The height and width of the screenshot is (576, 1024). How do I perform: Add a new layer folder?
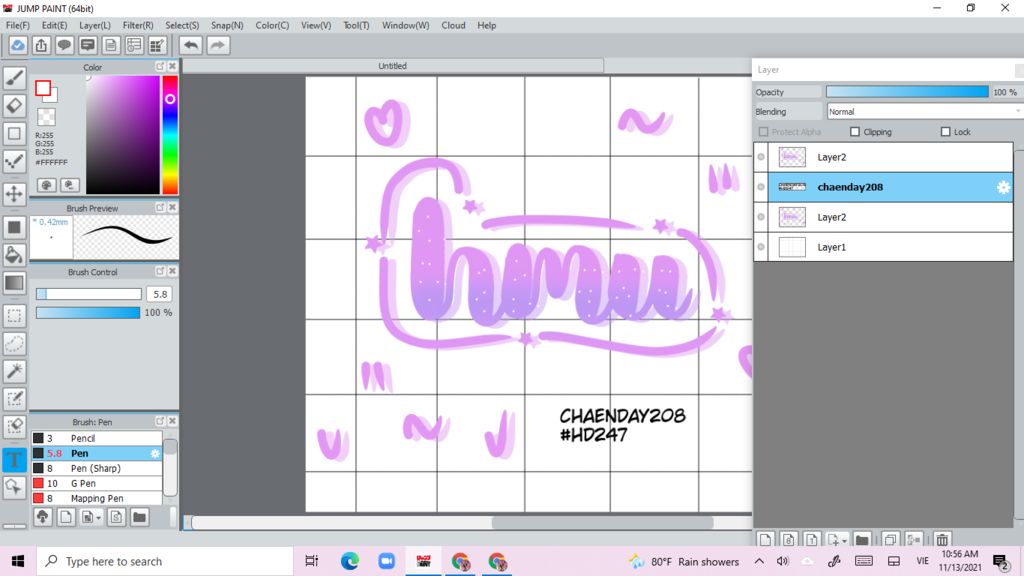coord(862,539)
